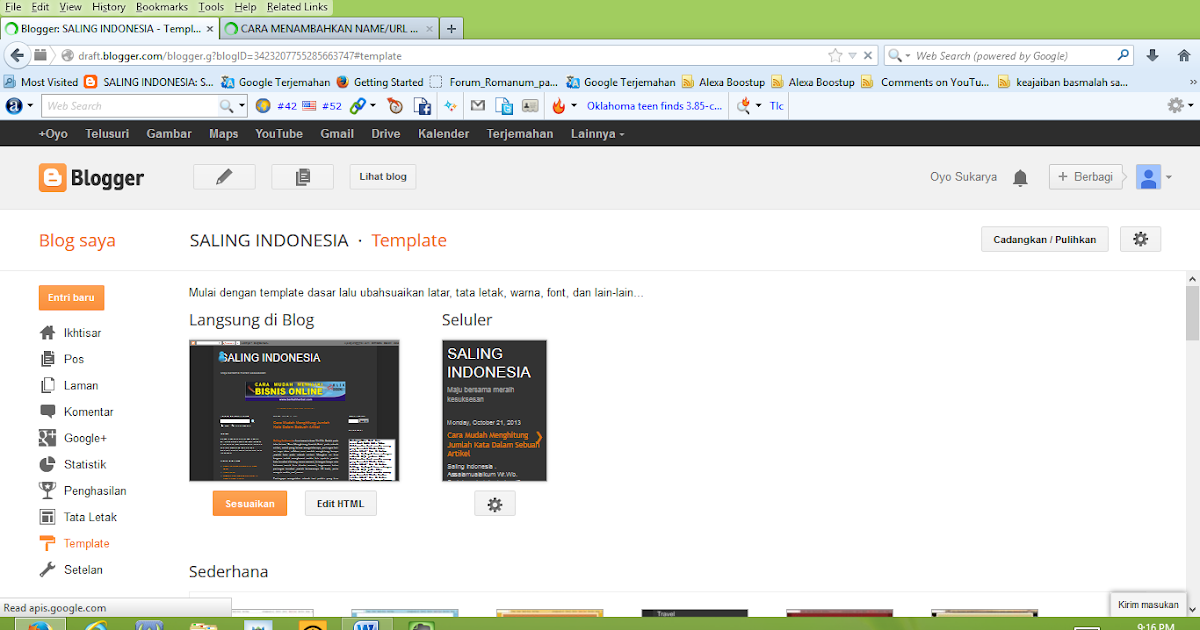1200x630 pixels.
Task: Click the toolbar gear options icon
Action: pos(1175,105)
